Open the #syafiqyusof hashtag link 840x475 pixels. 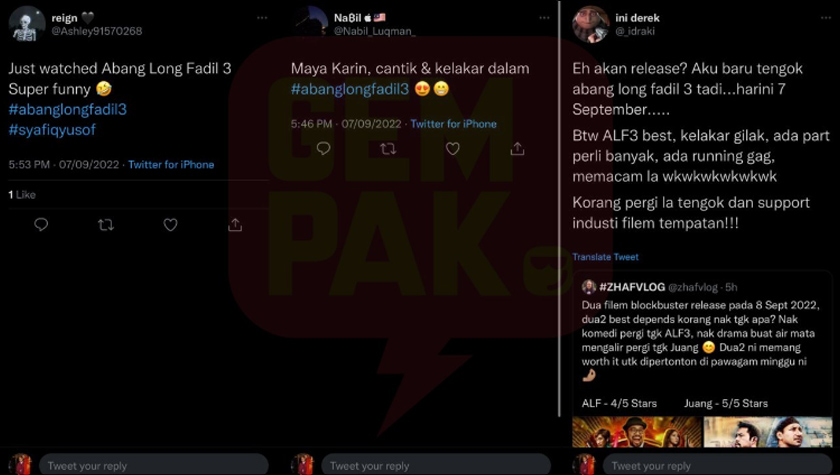[52, 130]
